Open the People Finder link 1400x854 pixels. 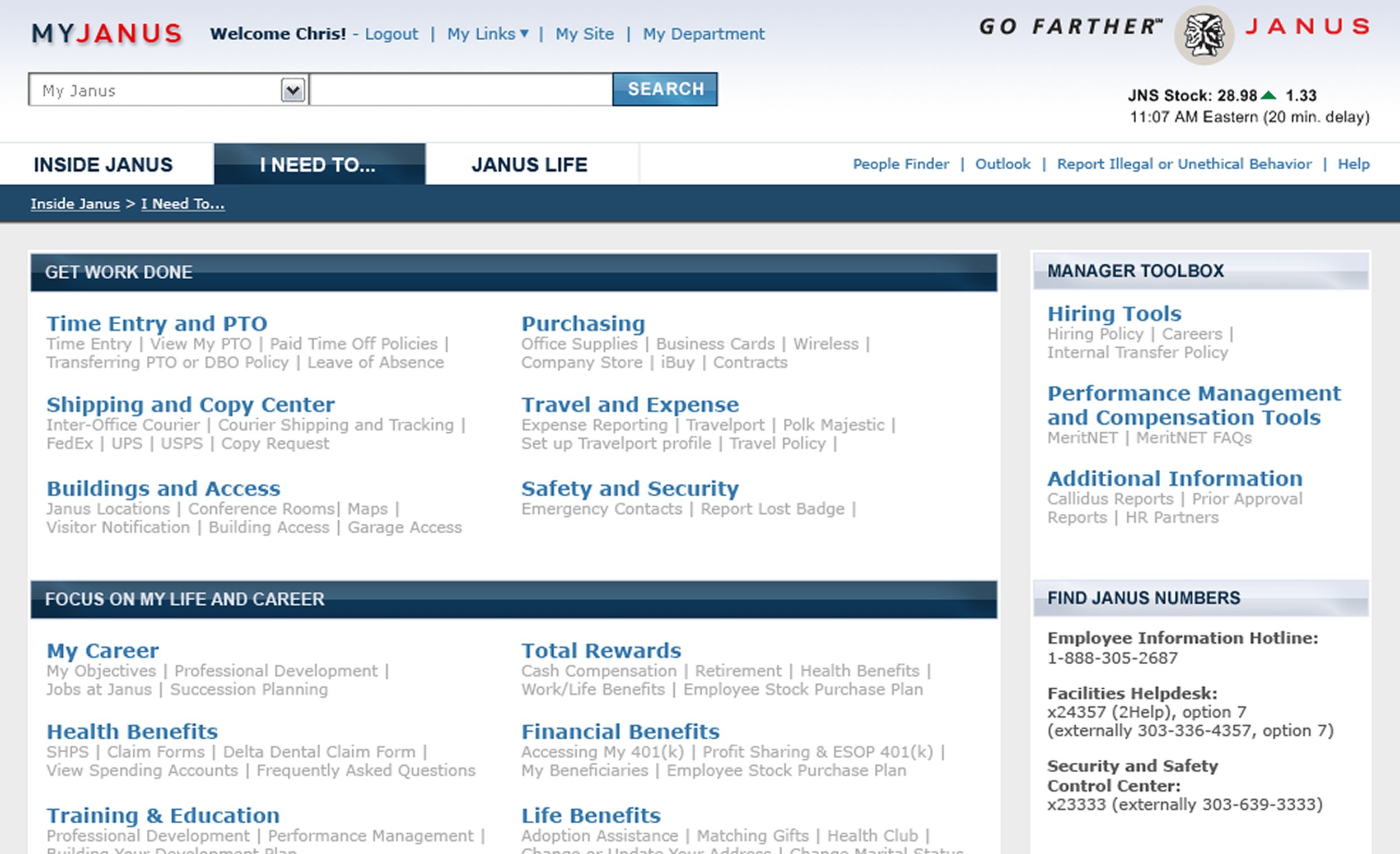pos(900,164)
